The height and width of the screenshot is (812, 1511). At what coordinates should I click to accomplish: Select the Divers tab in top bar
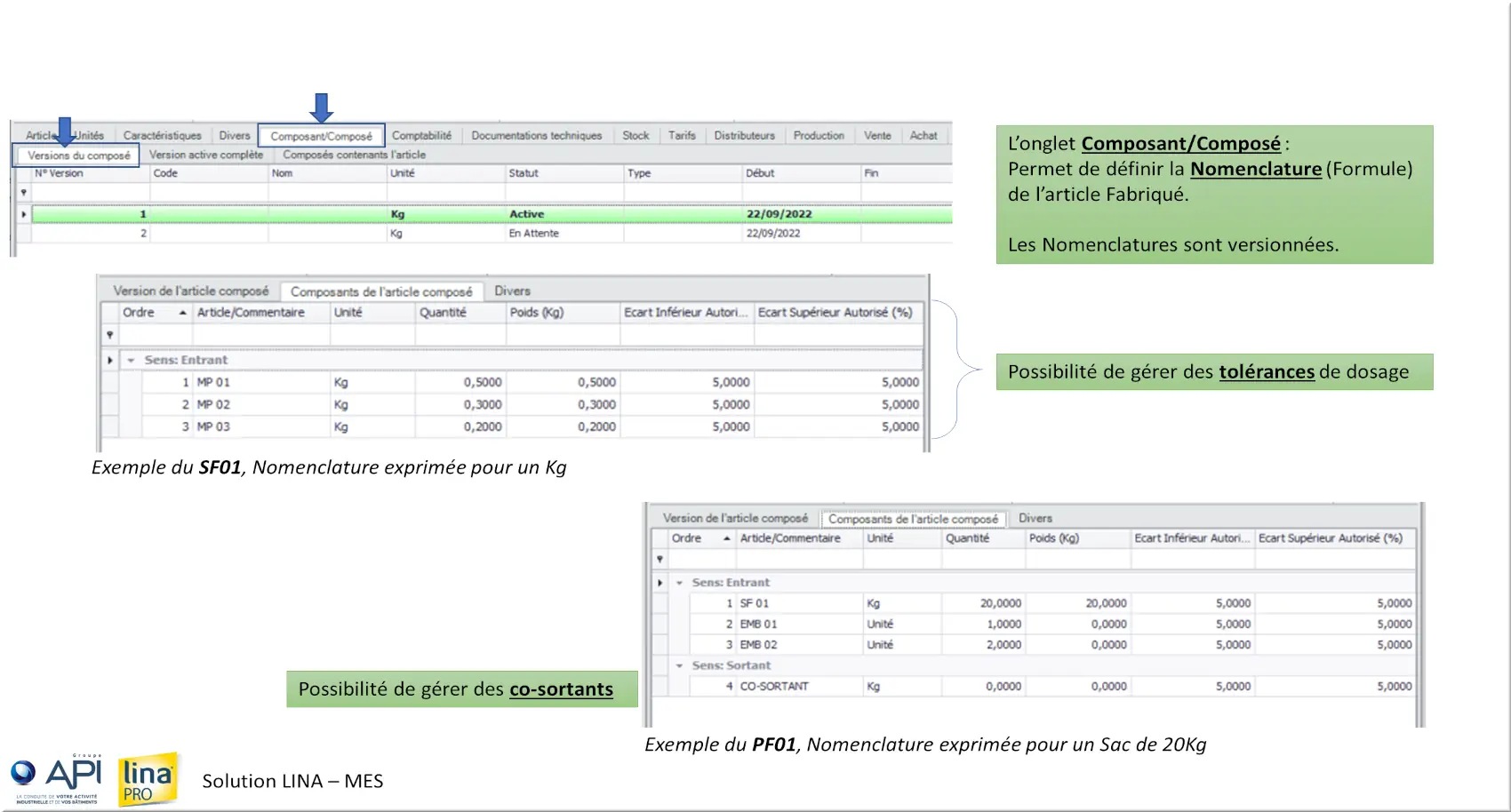click(x=235, y=136)
